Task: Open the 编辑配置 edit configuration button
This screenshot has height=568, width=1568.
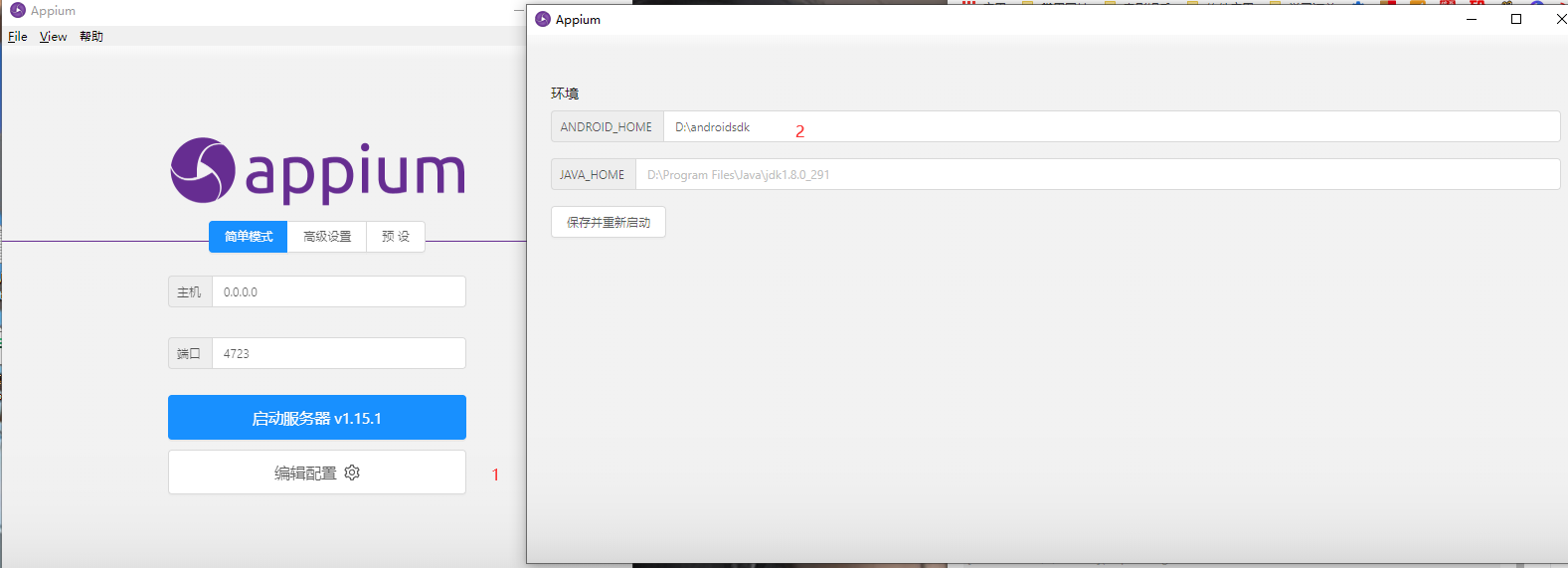Action: pos(317,473)
